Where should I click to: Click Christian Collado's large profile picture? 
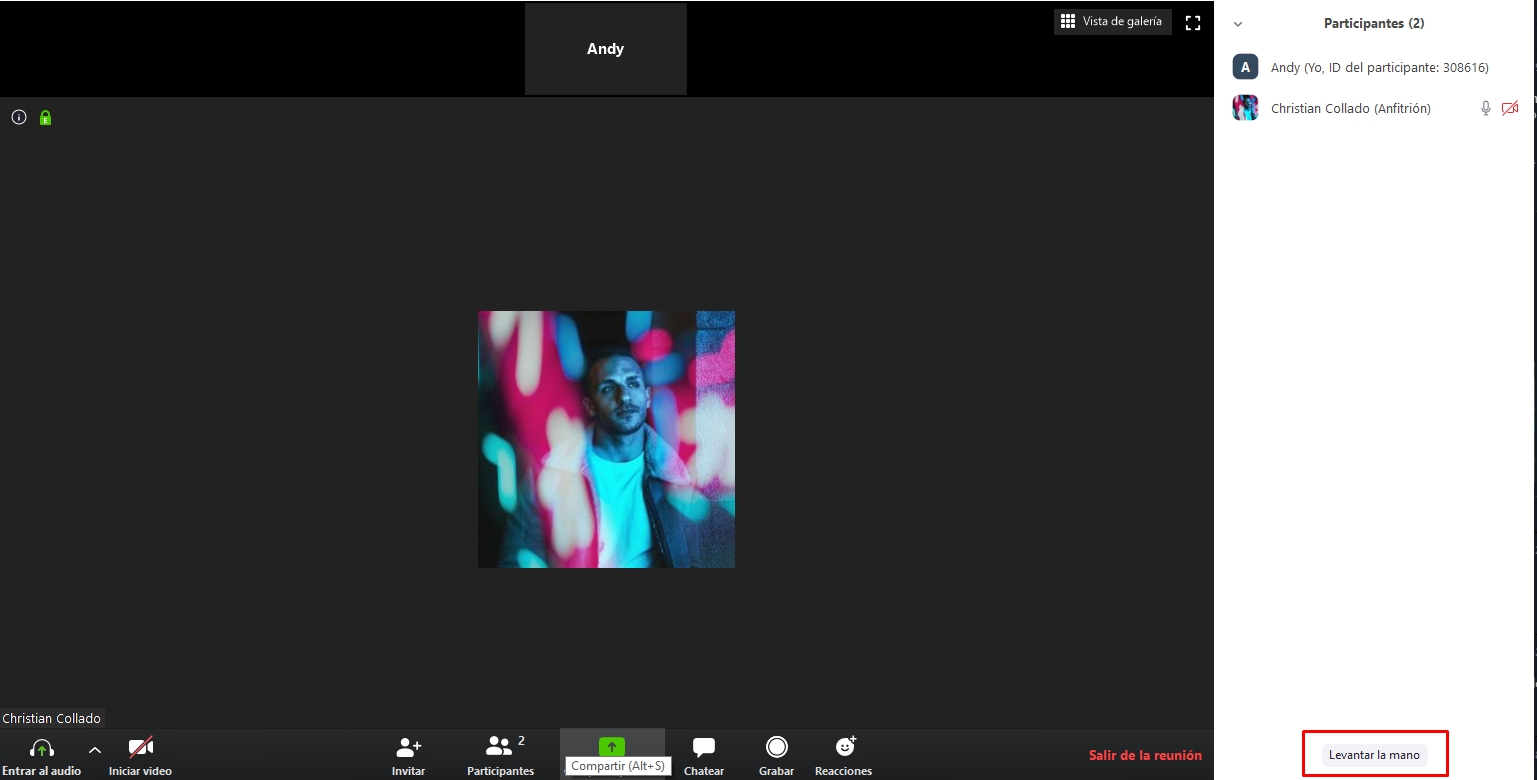pyautogui.click(x=606, y=439)
